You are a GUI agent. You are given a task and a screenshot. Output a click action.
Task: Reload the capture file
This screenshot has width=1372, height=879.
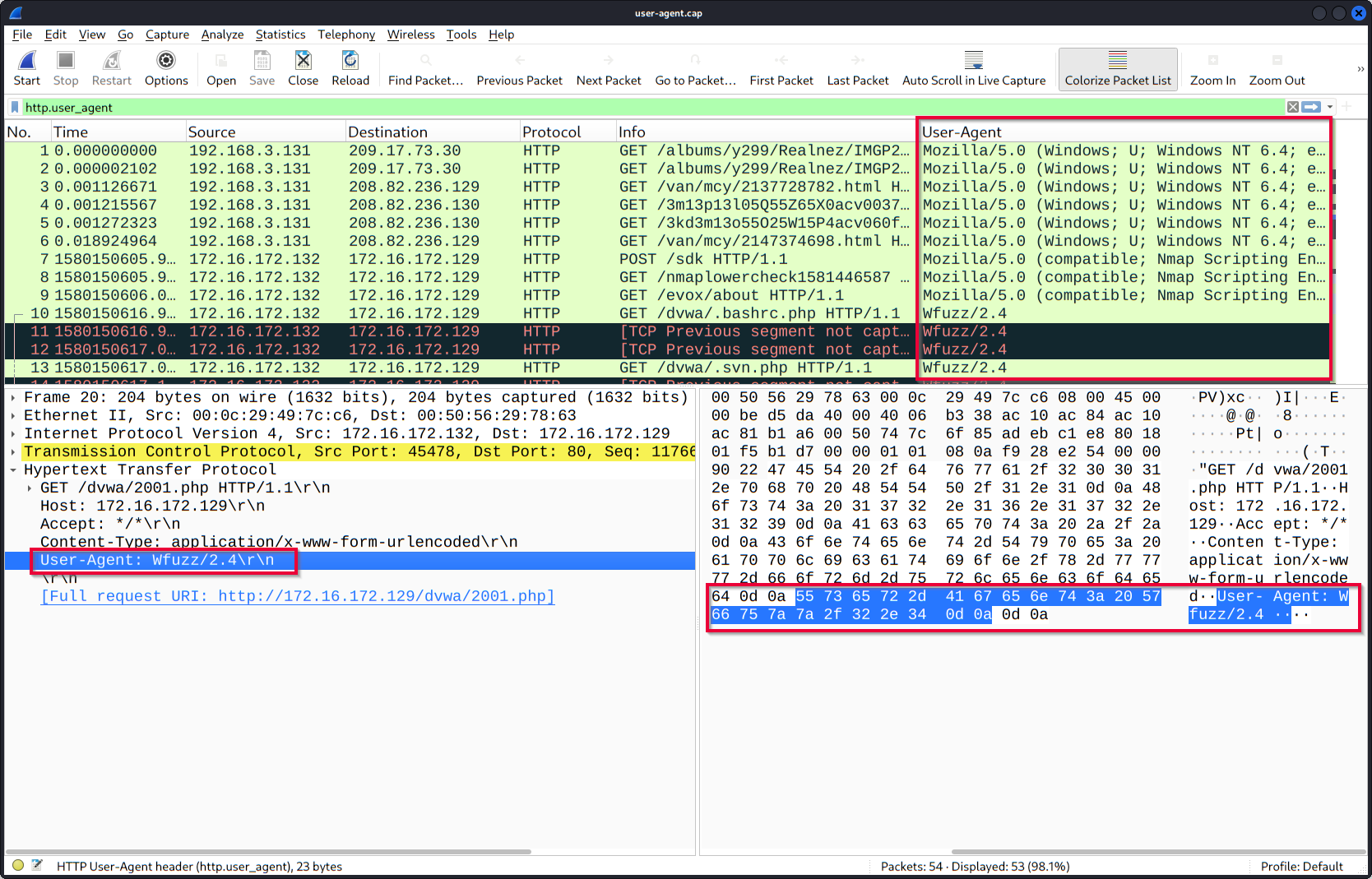[350, 61]
